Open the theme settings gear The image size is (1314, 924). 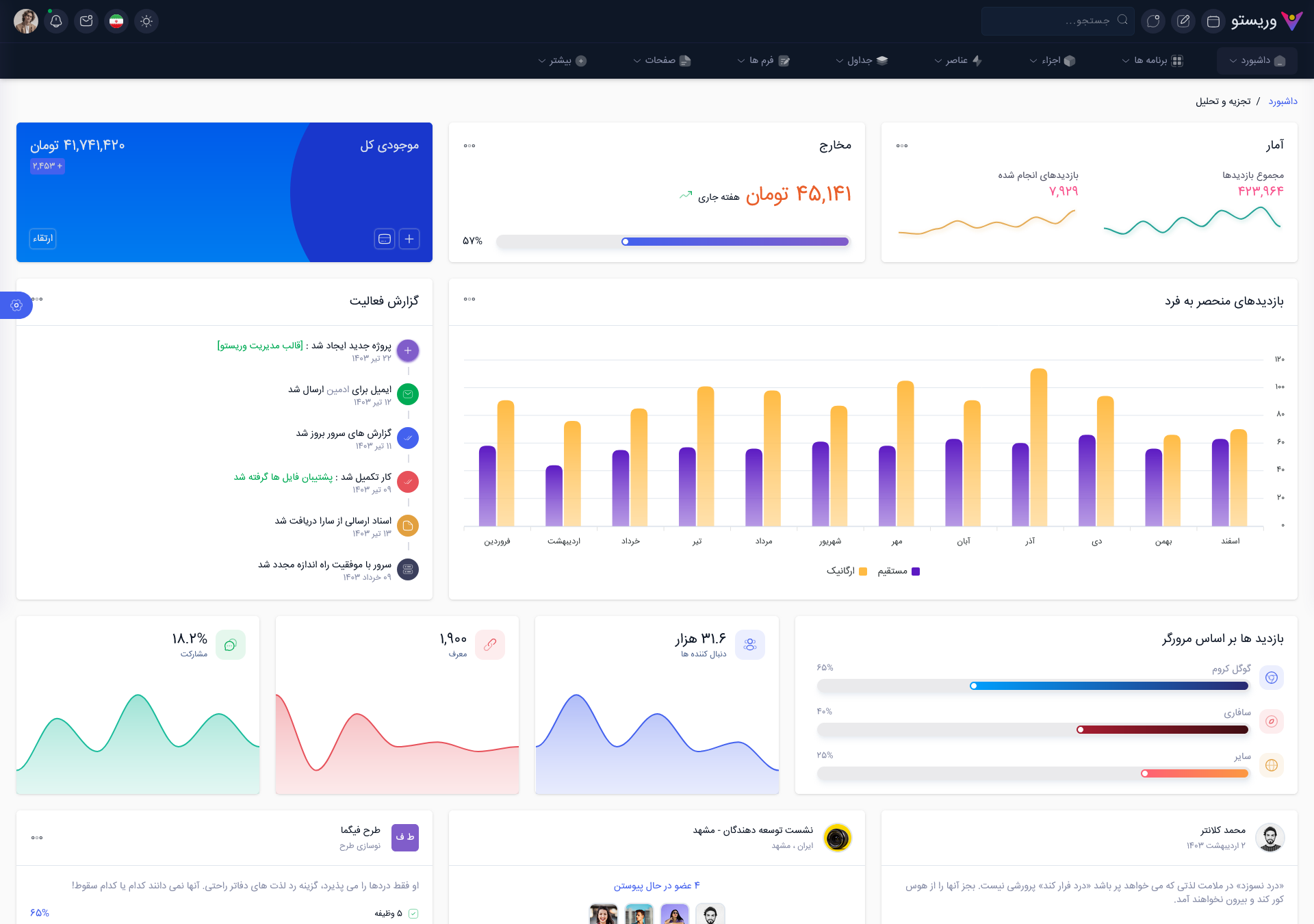pyautogui.click(x=16, y=305)
